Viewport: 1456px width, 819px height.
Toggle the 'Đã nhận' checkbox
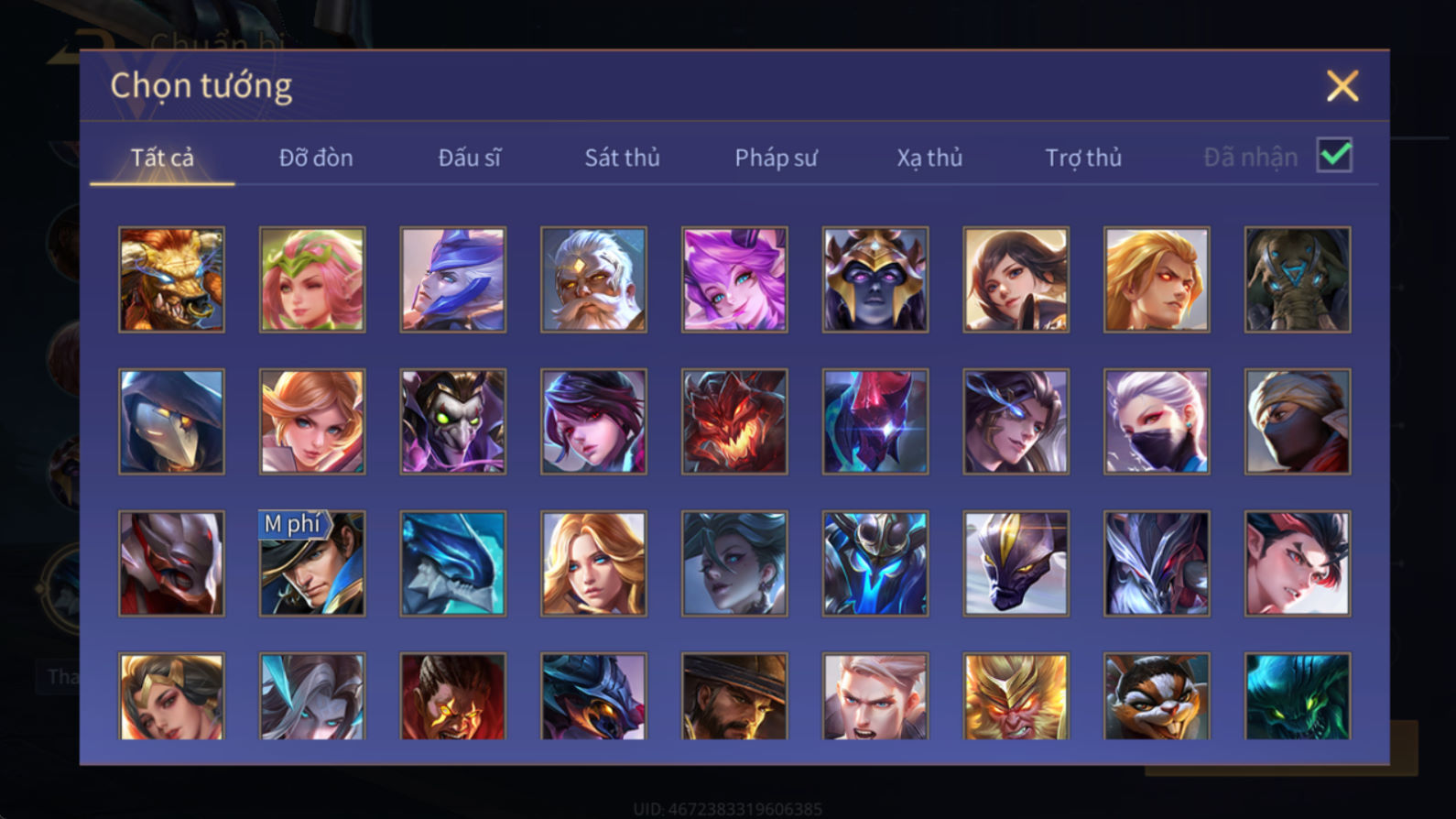tap(1334, 155)
